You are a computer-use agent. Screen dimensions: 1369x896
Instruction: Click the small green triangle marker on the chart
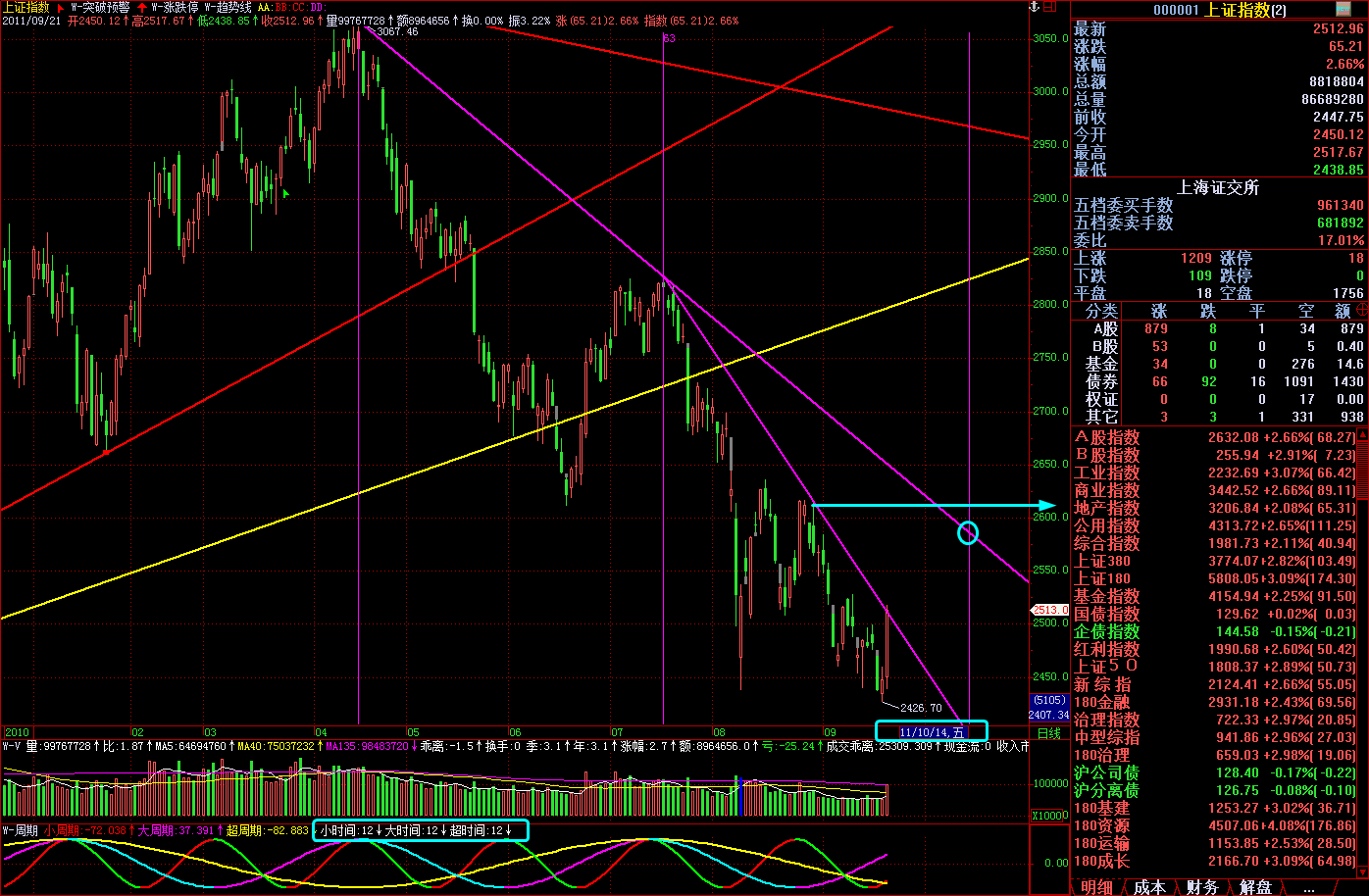tap(285, 194)
